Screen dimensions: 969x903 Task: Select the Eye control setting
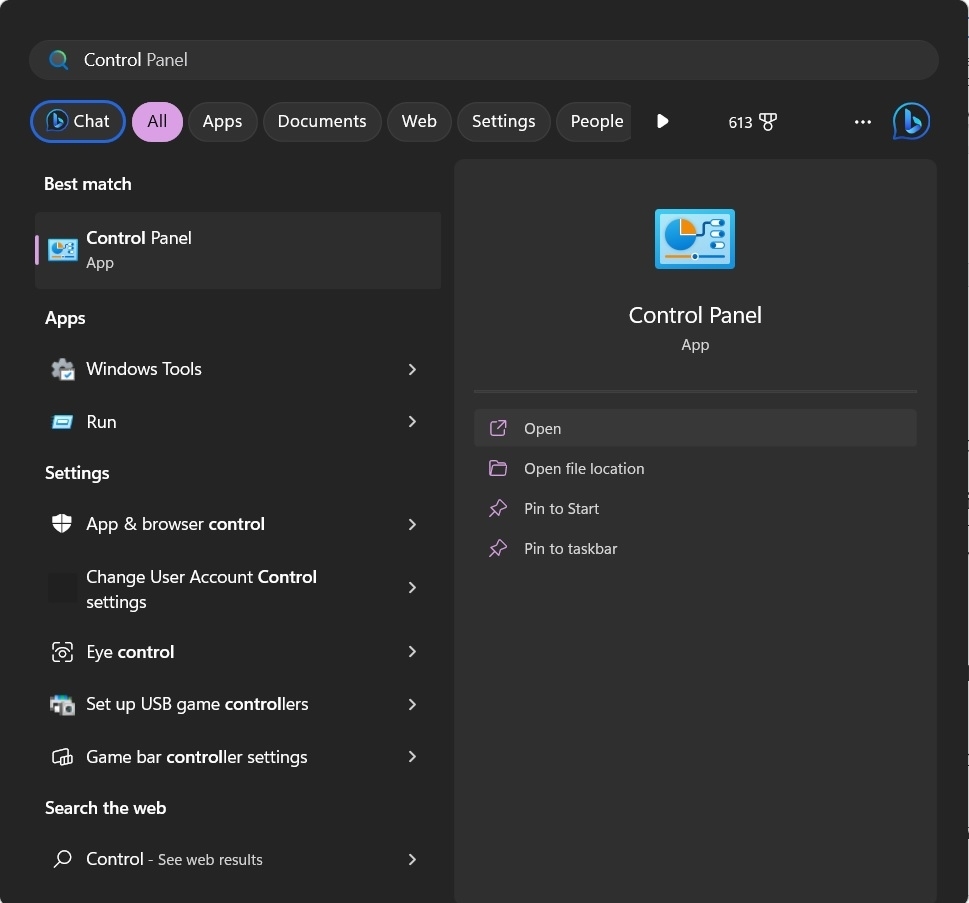point(238,652)
